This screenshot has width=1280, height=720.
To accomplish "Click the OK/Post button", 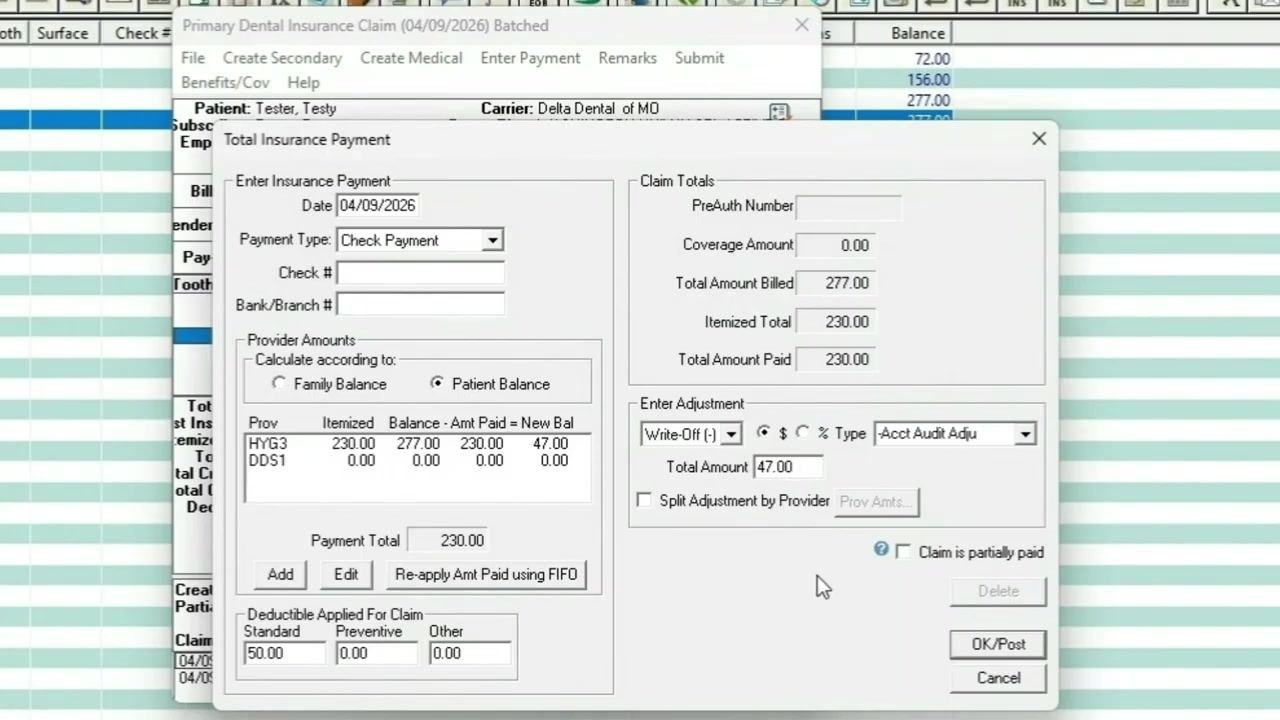I will point(998,644).
